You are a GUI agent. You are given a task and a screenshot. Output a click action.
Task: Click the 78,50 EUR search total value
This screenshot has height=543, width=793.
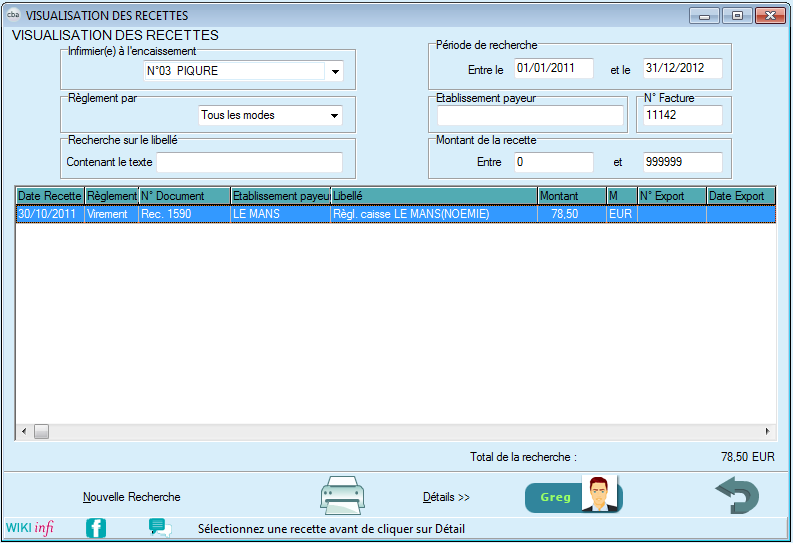point(747,457)
